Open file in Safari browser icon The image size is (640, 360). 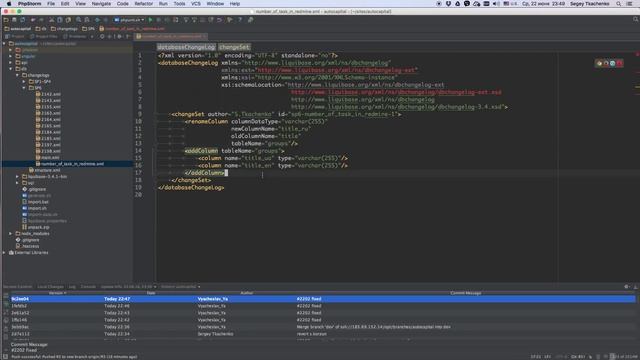pyautogui.click(x=613, y=63)
